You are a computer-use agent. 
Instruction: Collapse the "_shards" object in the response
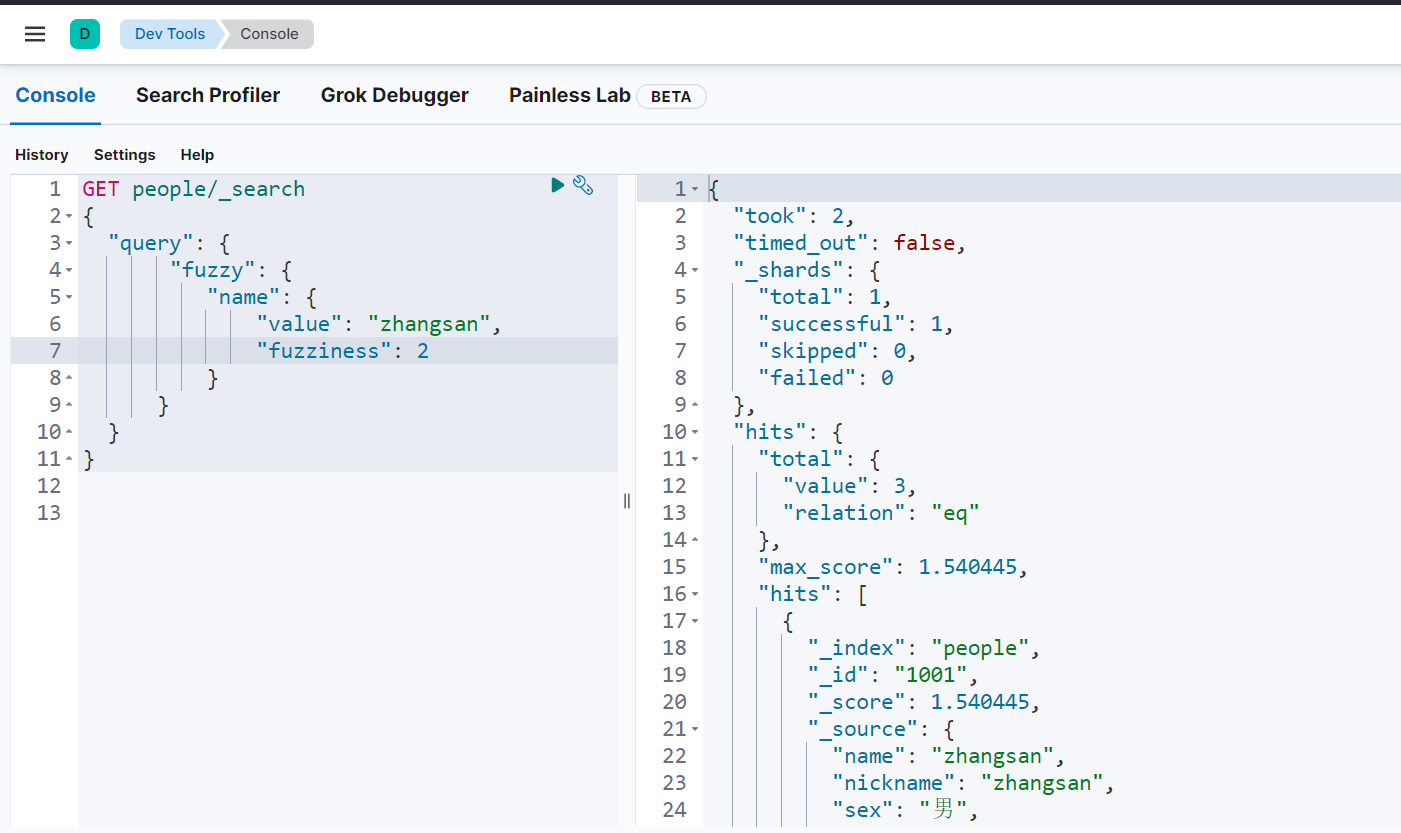(695, 271)
